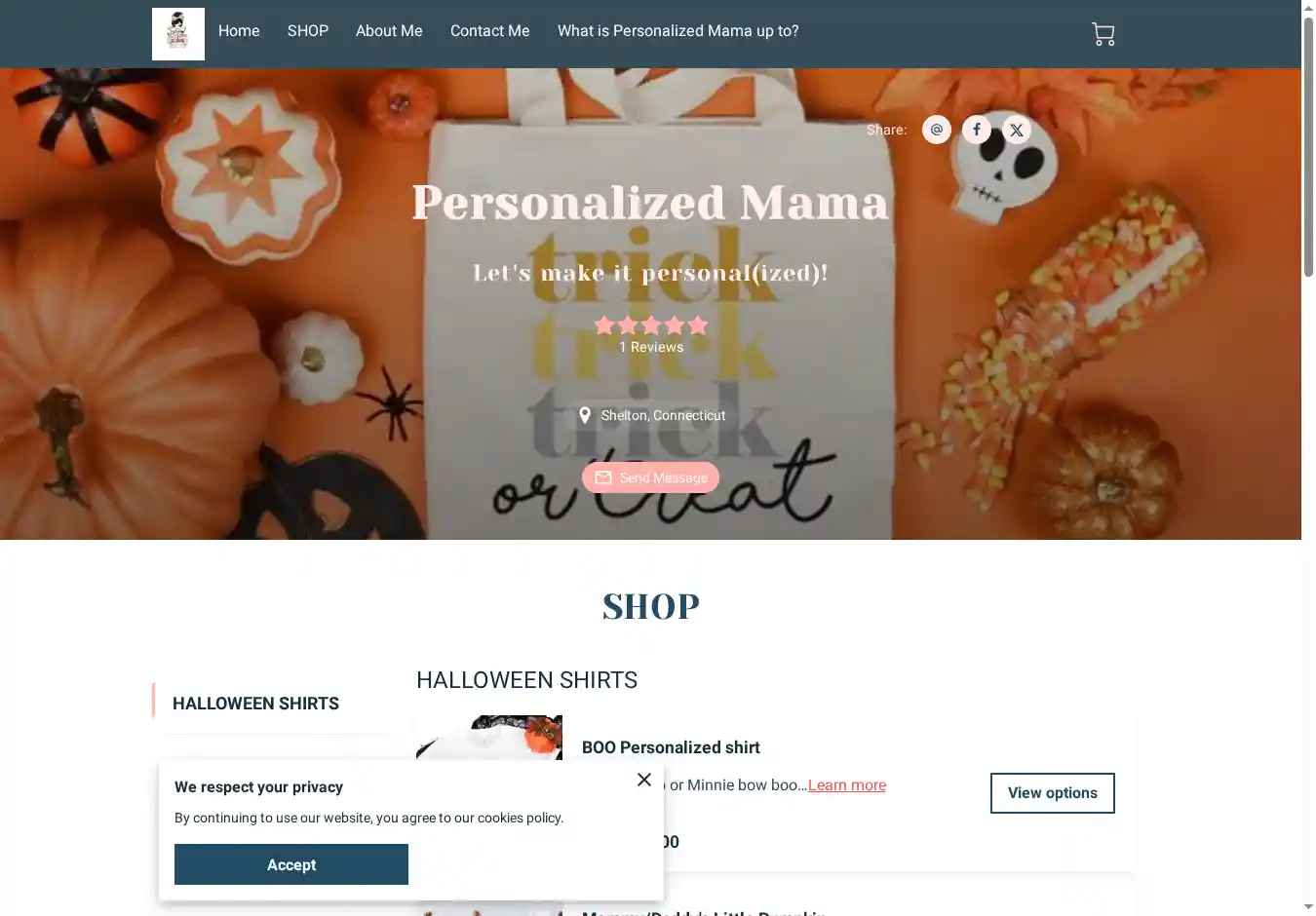Share on Facebook icon
The width and height of the screenshot is (1316, 916).
pyautogui.click(x=977, y=130)
